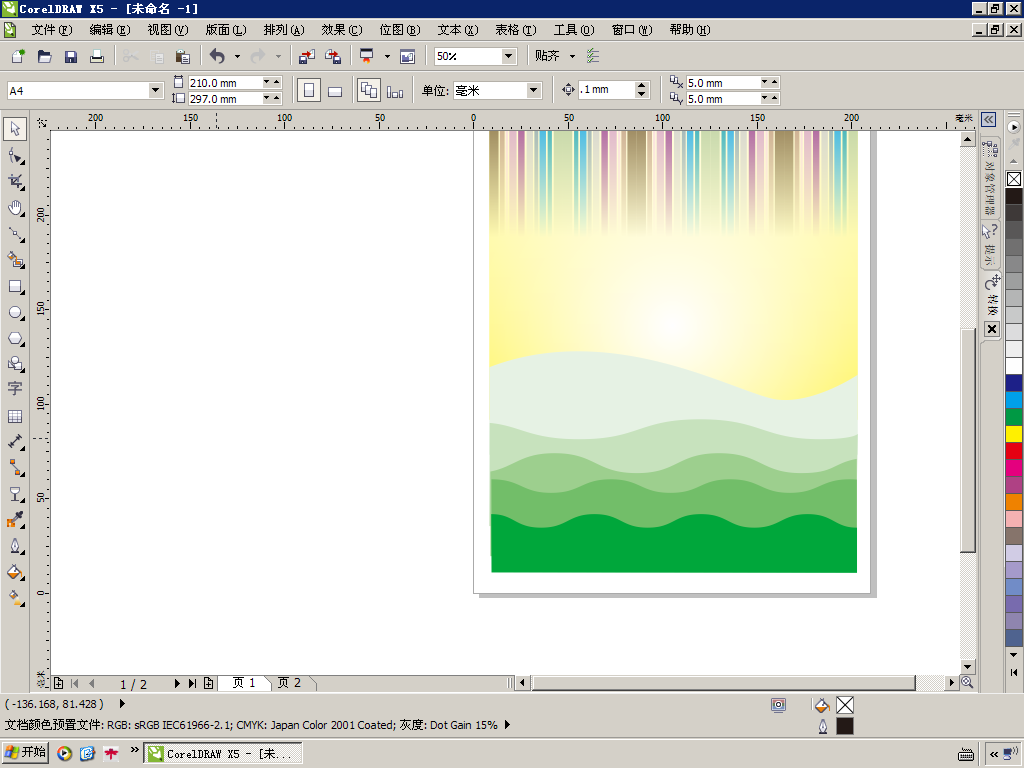Image resolution: width=1024 pixels, height=768 pixels.
Task: Select the Table tool
Action: tap(15, 416)
